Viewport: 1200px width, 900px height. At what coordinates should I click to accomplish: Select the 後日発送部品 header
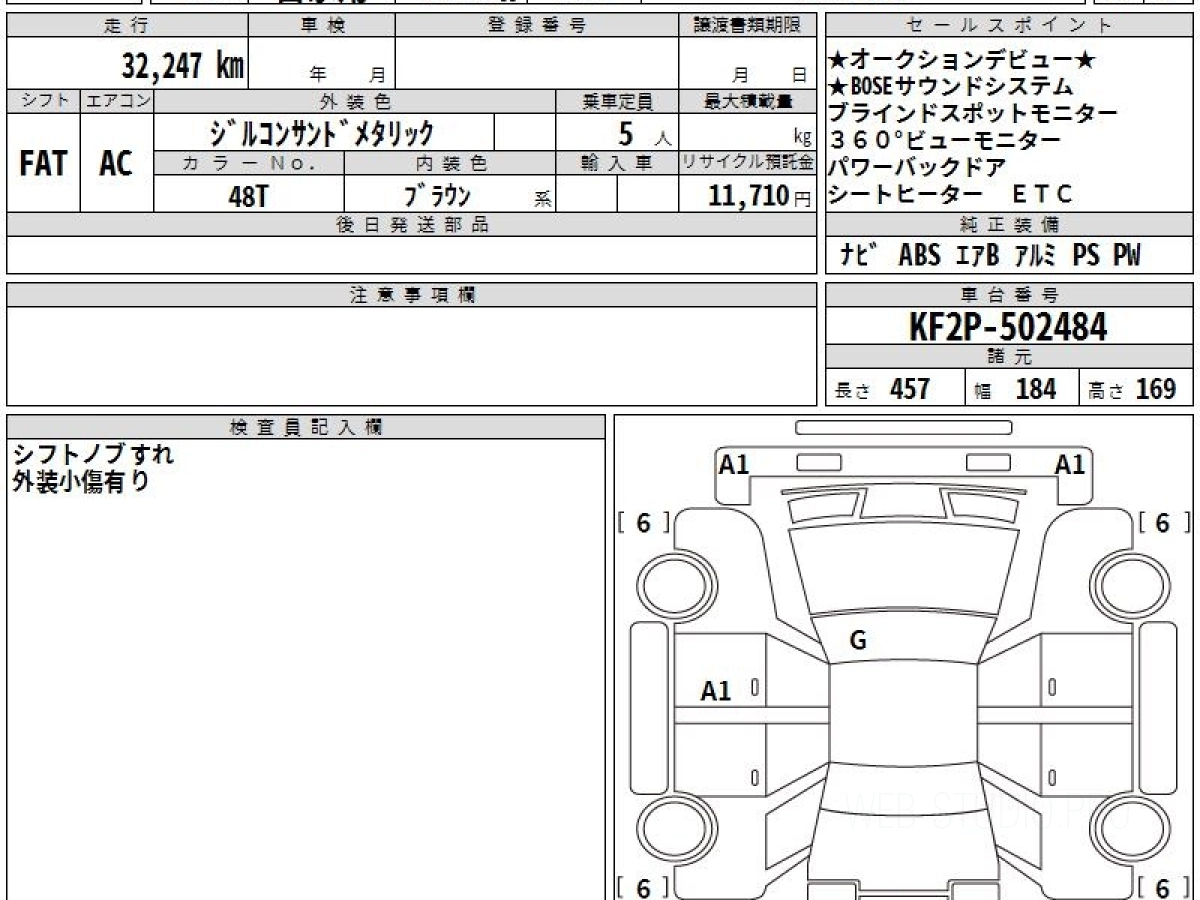(x=412, y=225)
